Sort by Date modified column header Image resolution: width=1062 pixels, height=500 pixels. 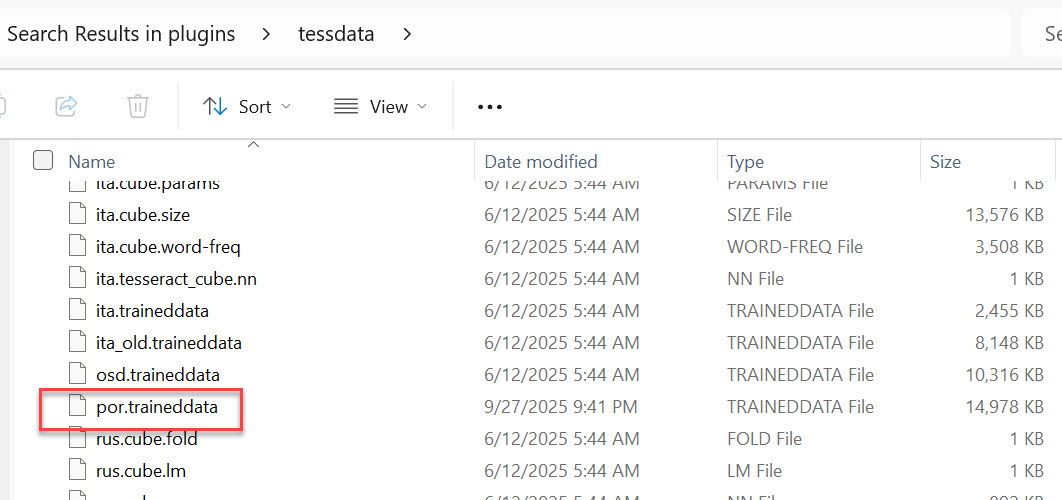[540, 161]
